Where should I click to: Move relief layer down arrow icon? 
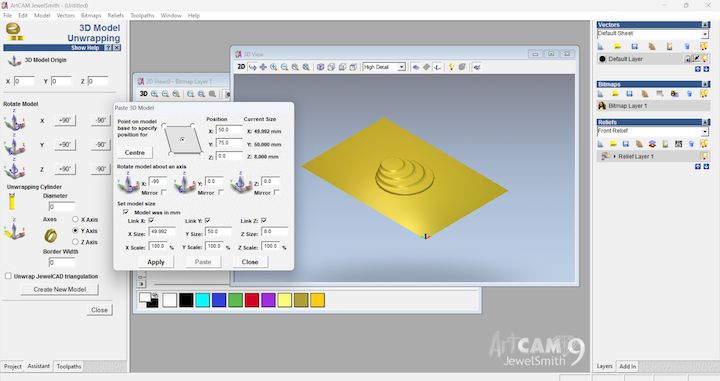click(x=706, y=167)
